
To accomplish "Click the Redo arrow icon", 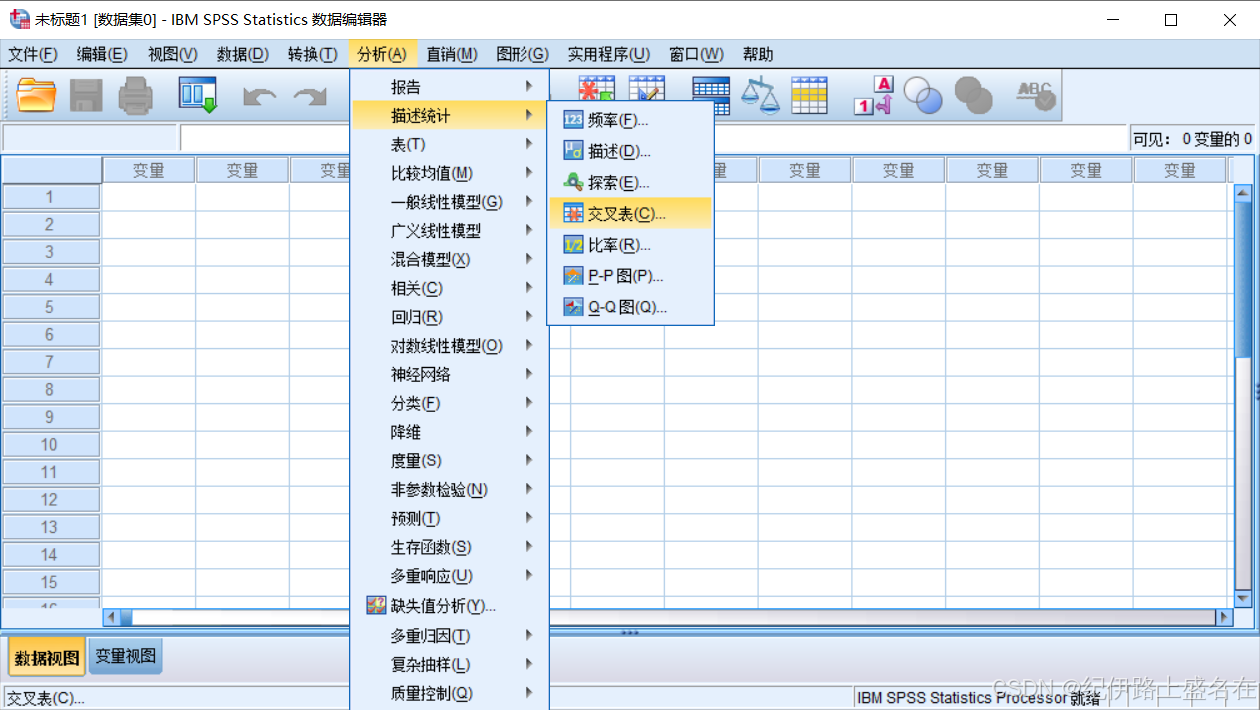I will pos(310,96).
